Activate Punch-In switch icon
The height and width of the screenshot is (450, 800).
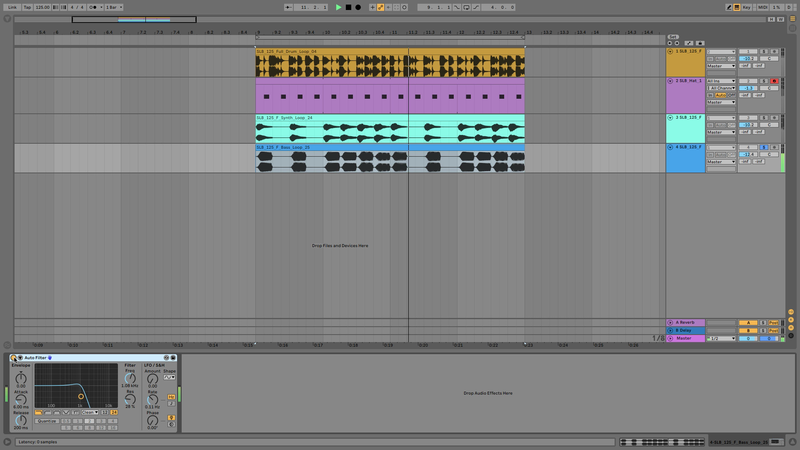coord(457,7)
